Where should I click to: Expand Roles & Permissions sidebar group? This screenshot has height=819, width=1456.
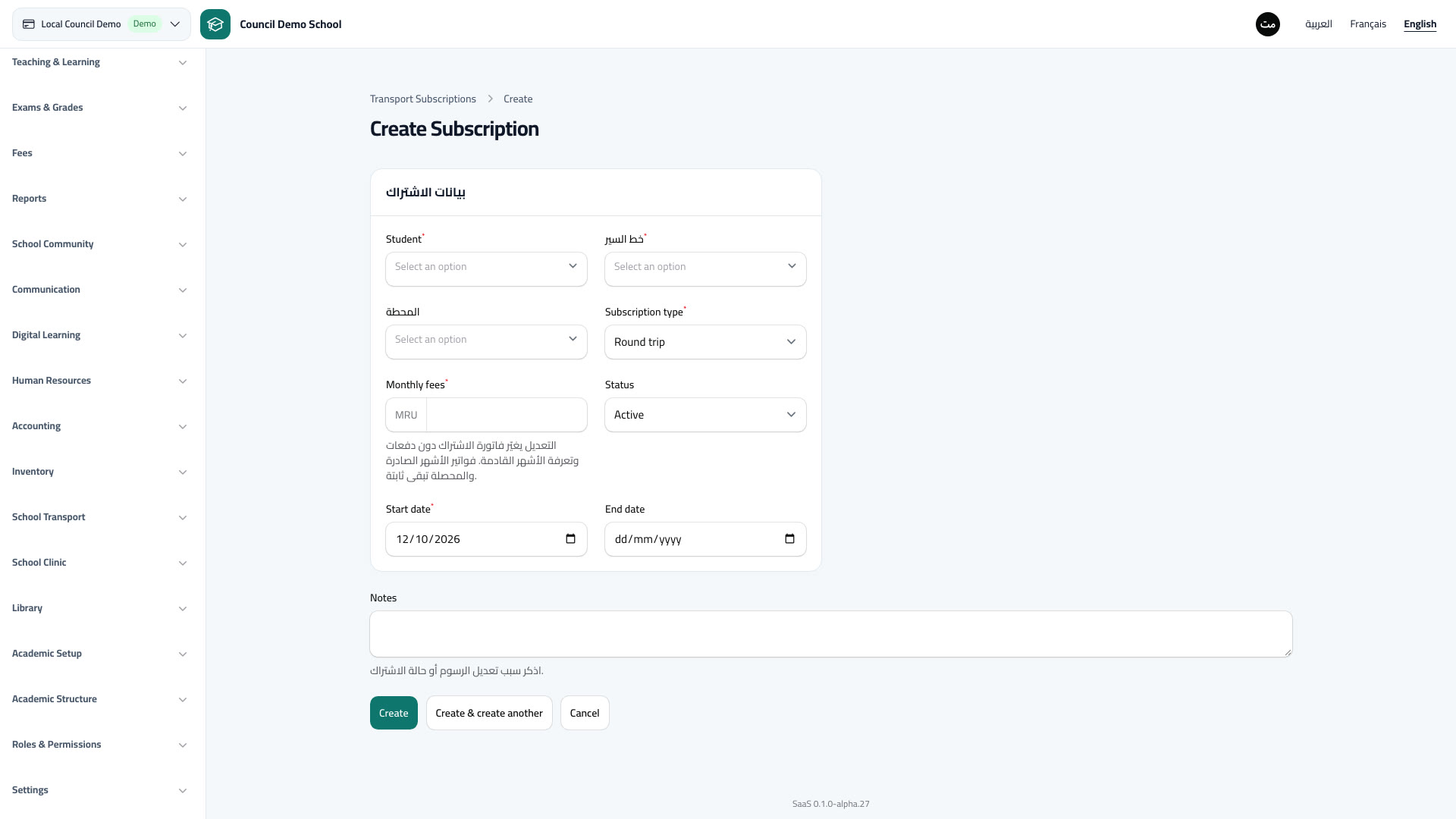[x=99, y=745]
